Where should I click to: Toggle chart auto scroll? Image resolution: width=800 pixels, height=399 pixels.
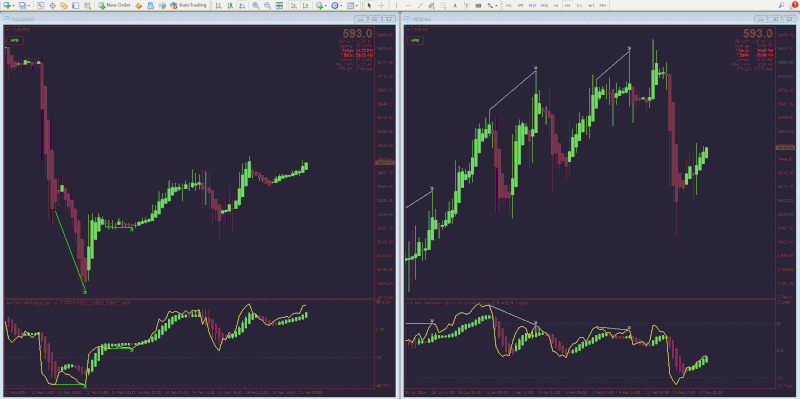(293, 5)
